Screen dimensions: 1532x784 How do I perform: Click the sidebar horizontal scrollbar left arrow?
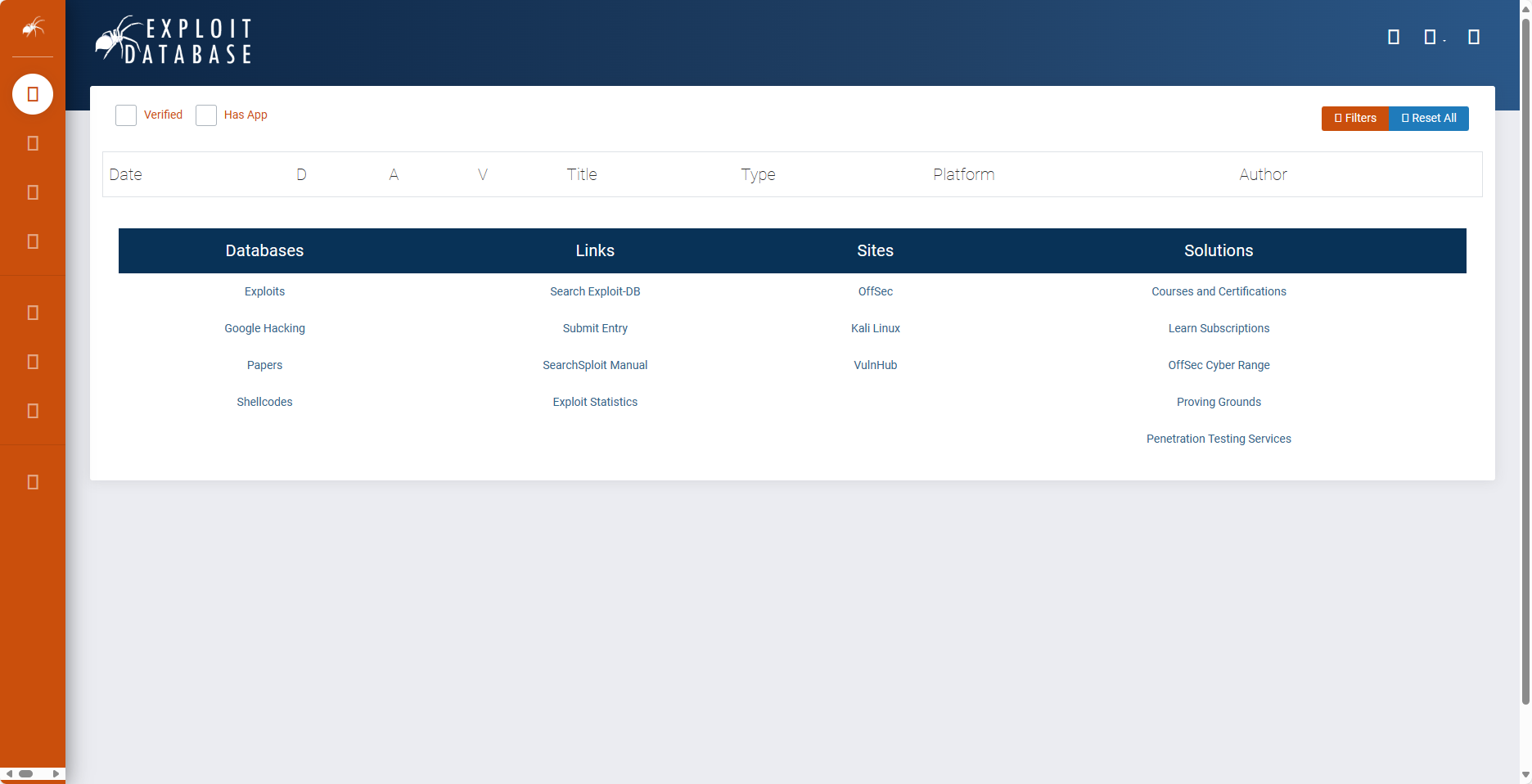point(9,773)
